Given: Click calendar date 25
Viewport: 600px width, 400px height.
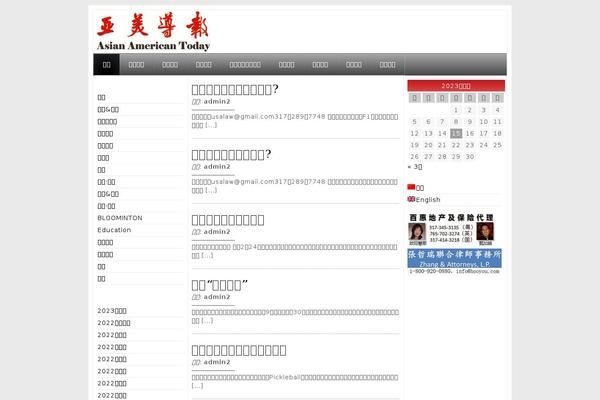Looking at the screenshot, I should [x=497, y=145].
